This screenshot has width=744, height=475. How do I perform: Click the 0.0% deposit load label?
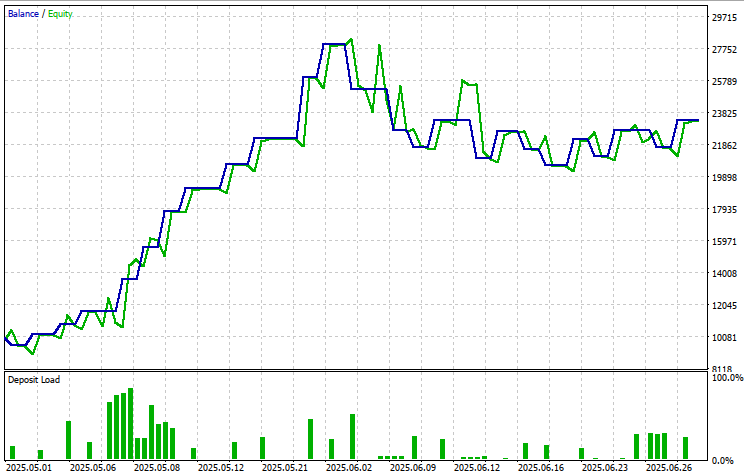(x=723, y=460)
